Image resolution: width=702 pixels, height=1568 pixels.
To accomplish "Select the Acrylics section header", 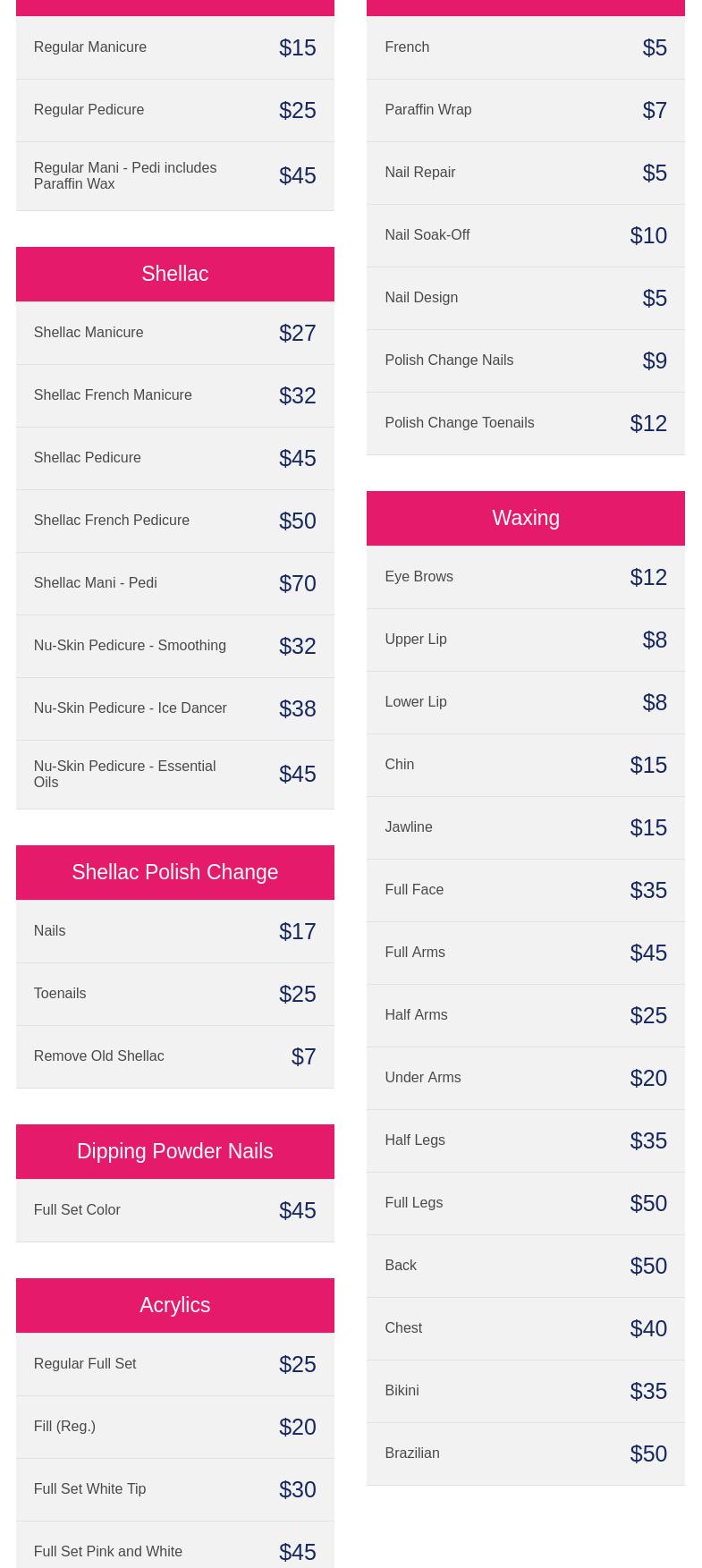I will pyautogui.click(x=174, y=1305).
